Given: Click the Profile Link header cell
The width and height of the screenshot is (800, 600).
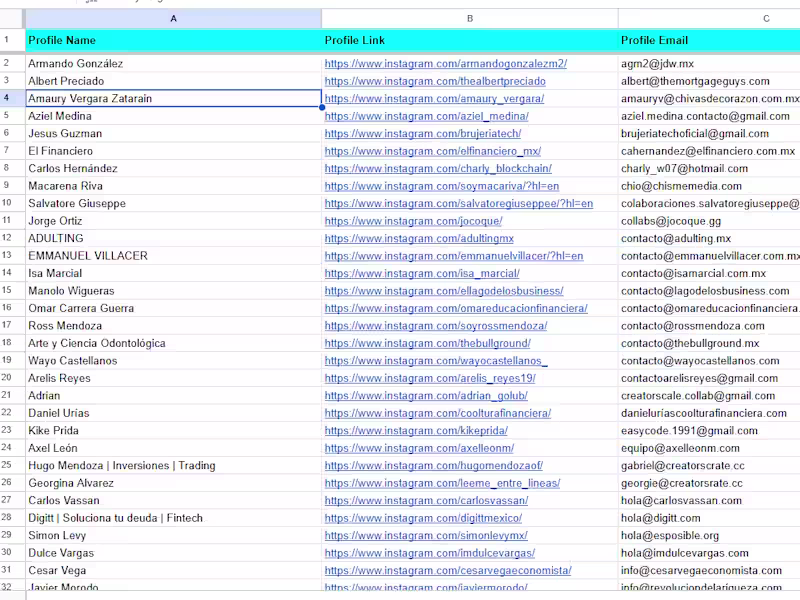Looking at the screenshot, I should tap(470, 40).
